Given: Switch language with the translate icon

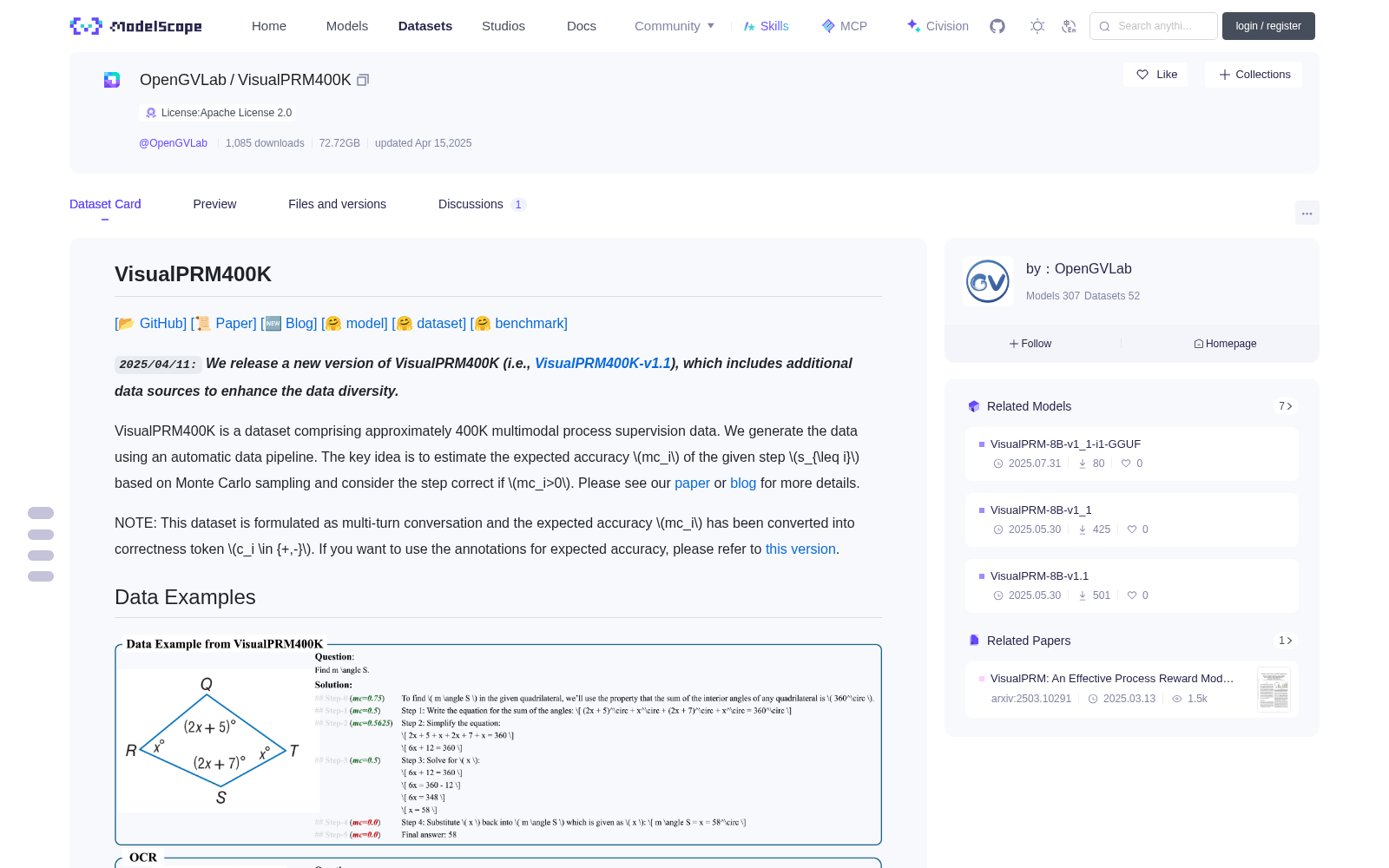Looking at the screenshot, I should tap(1070, 26).
